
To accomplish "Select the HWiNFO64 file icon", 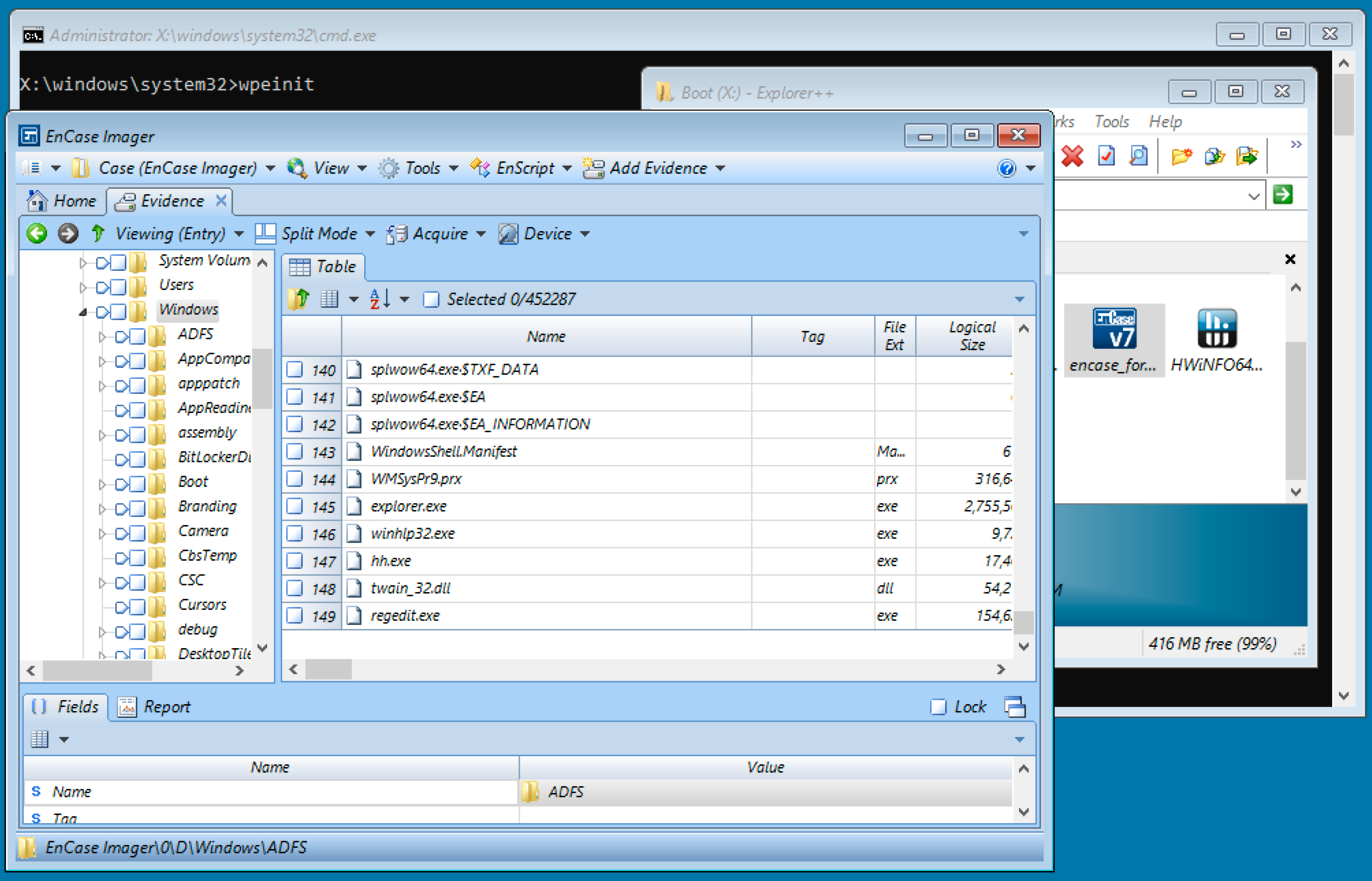I will 1216,340.
